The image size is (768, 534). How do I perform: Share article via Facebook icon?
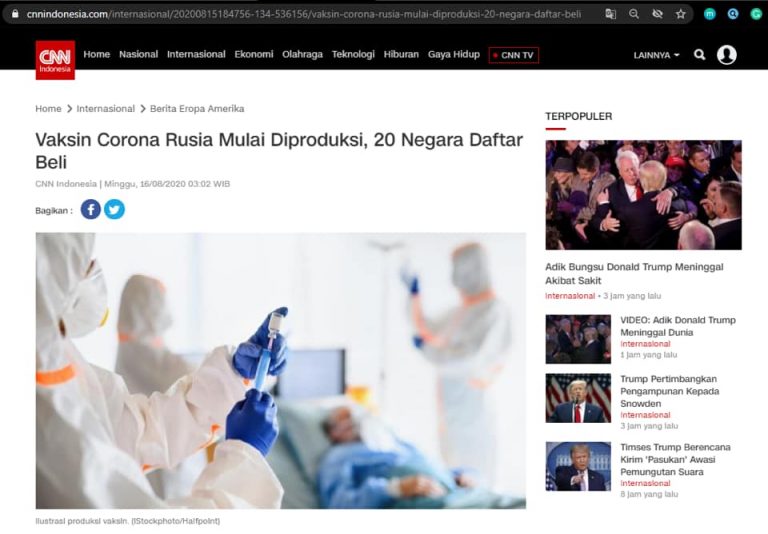91,209
